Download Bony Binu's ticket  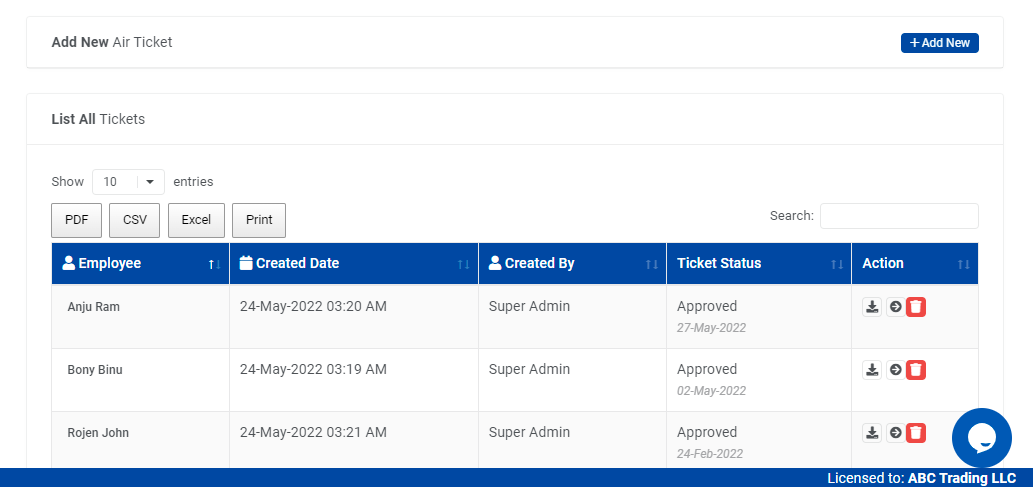(x=872, y=370)
